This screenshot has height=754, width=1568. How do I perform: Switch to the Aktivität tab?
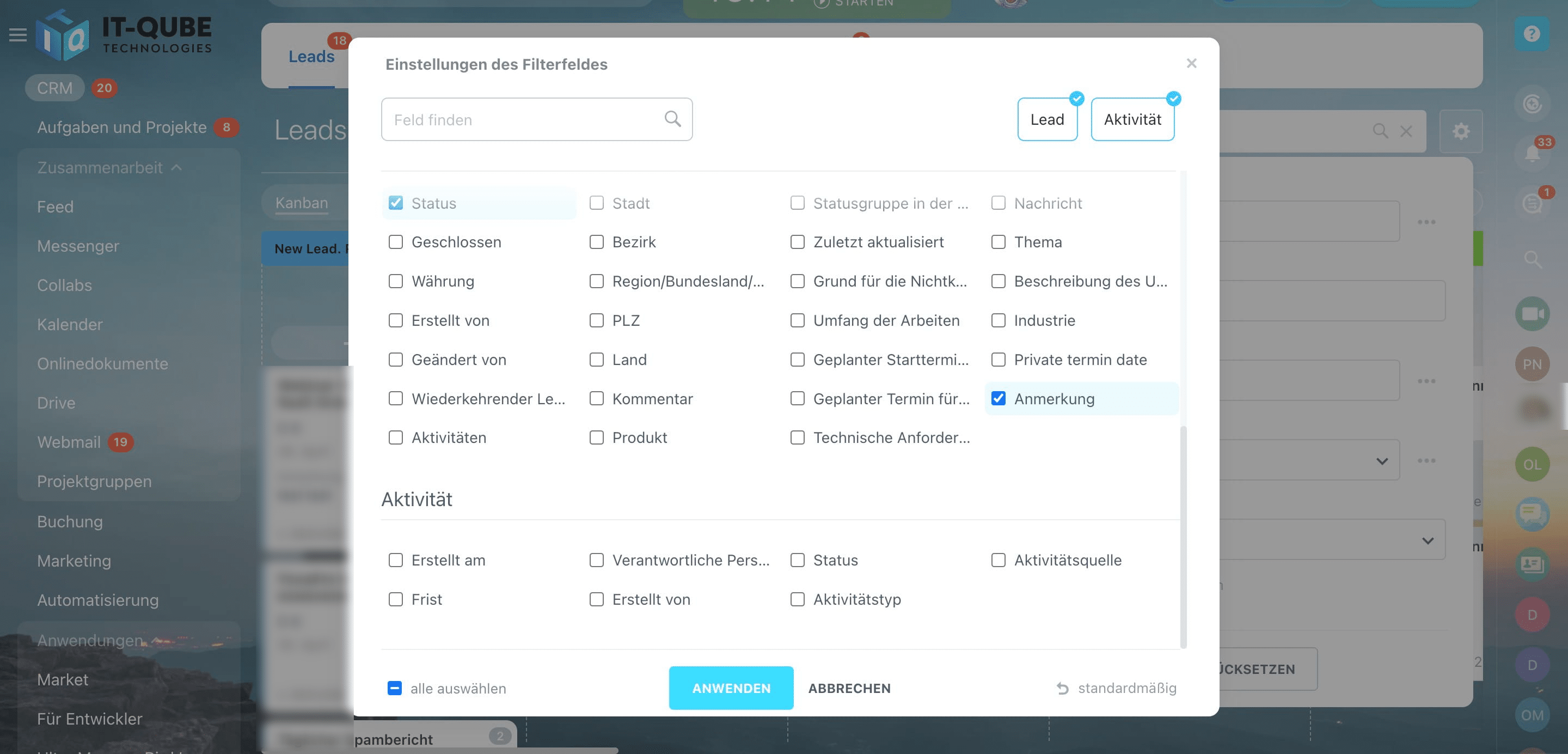click(1132, 119)
